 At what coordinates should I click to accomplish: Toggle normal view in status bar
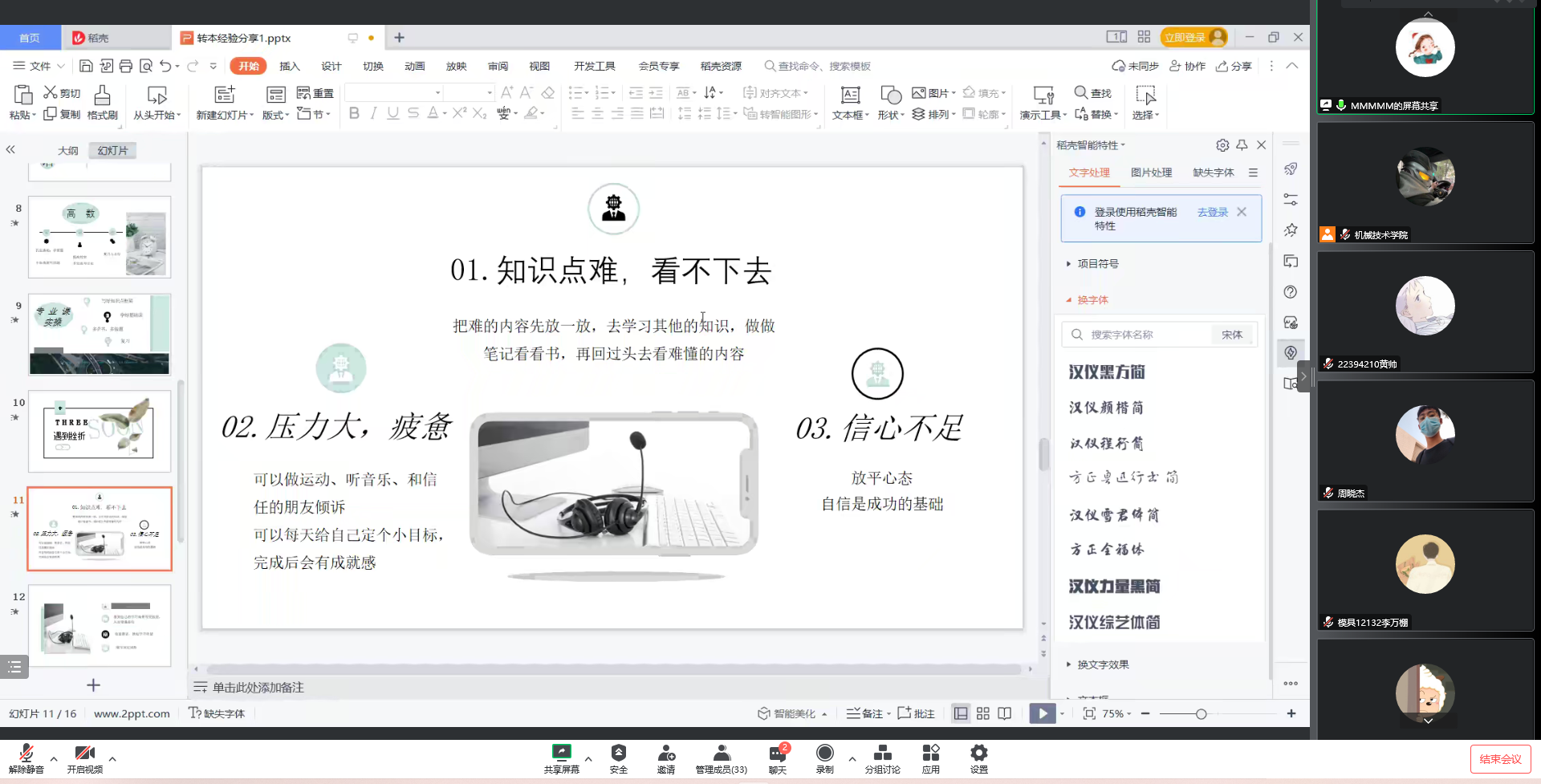[x=961, y=713]
